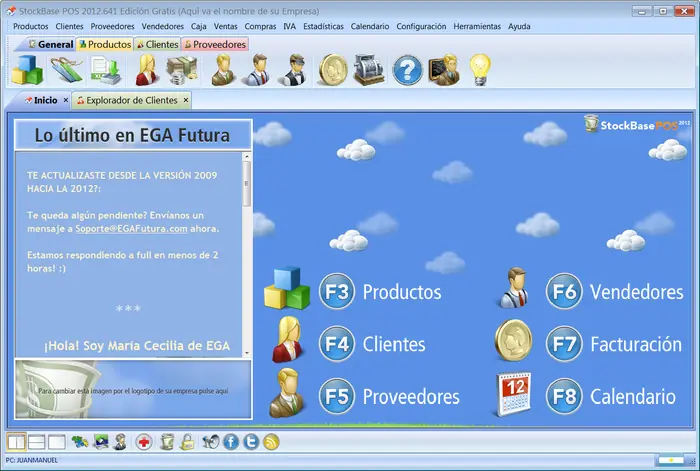700x471 pixels.
Task: Click the news panel scrollbar thumb
Action: [x=247, y=183]
